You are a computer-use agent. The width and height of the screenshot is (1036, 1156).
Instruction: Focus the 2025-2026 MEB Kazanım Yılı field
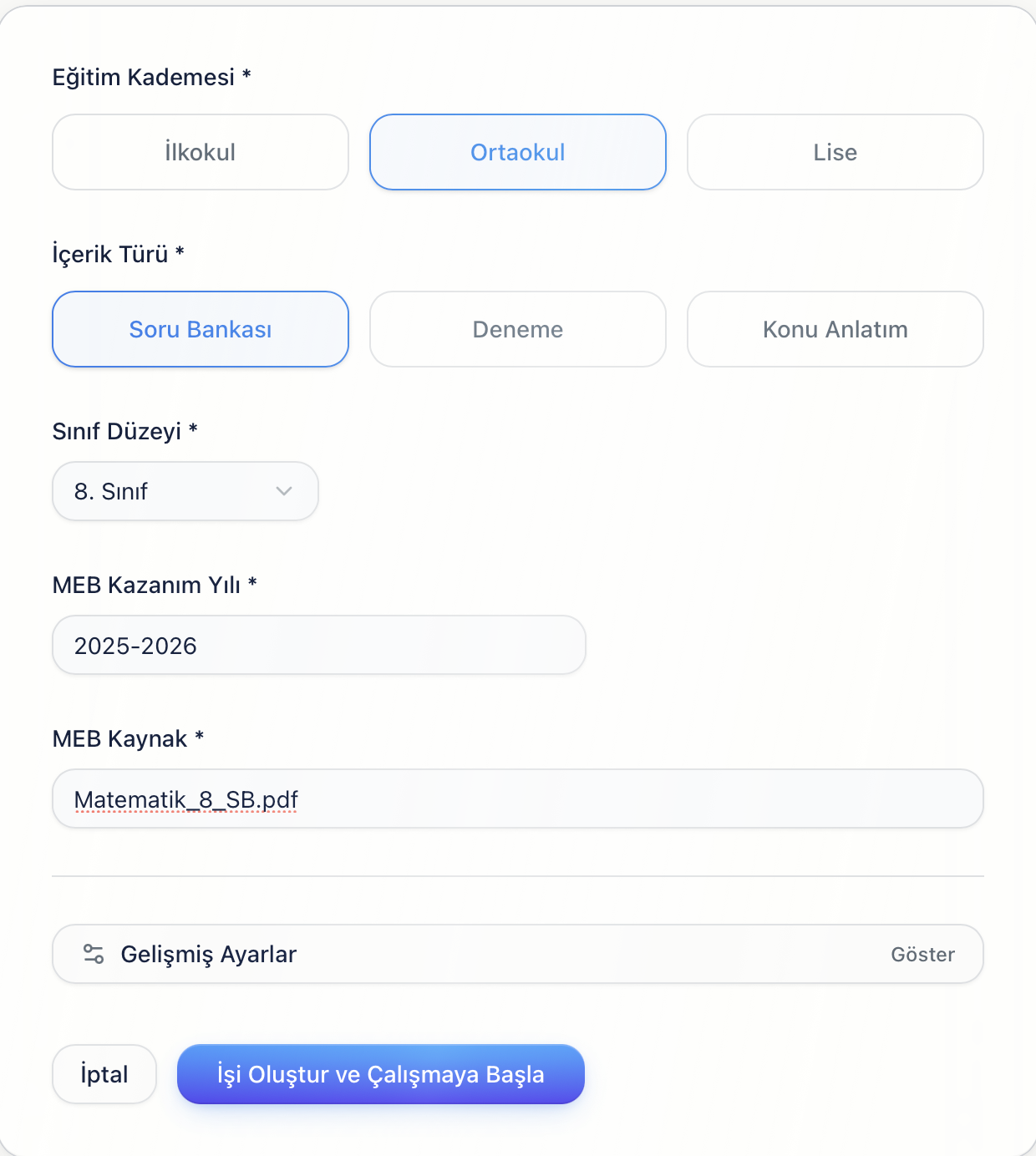point(319,645)
